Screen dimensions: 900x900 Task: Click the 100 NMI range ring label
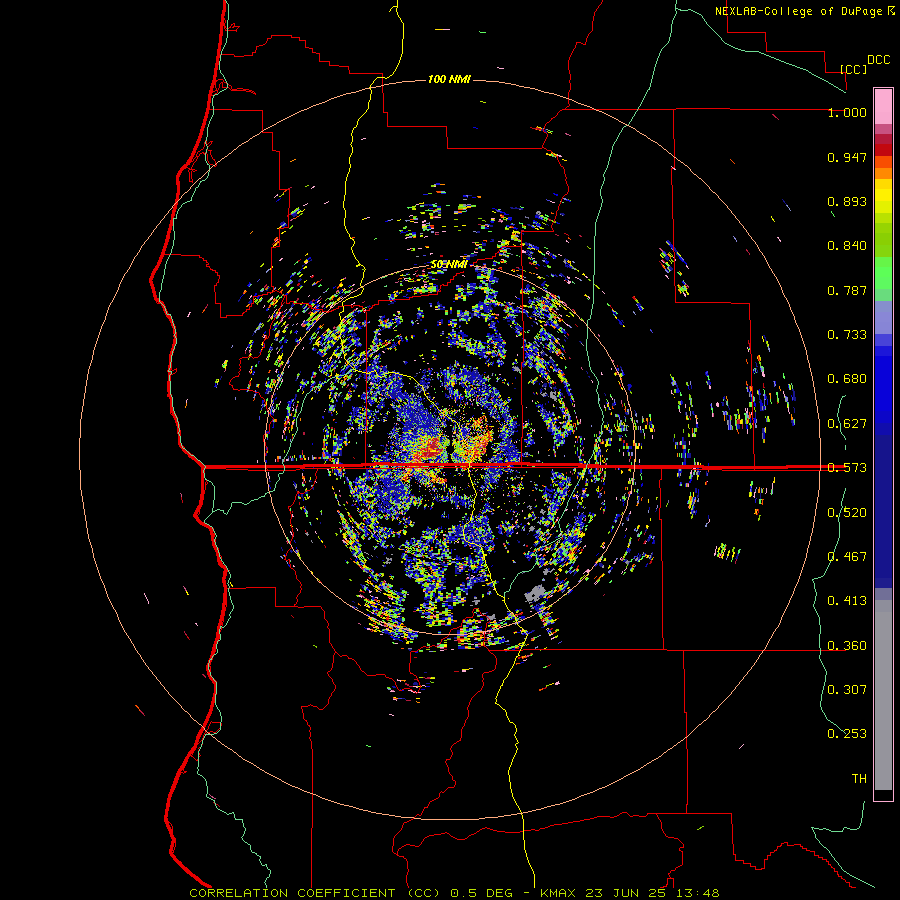[x=449, y=79]
